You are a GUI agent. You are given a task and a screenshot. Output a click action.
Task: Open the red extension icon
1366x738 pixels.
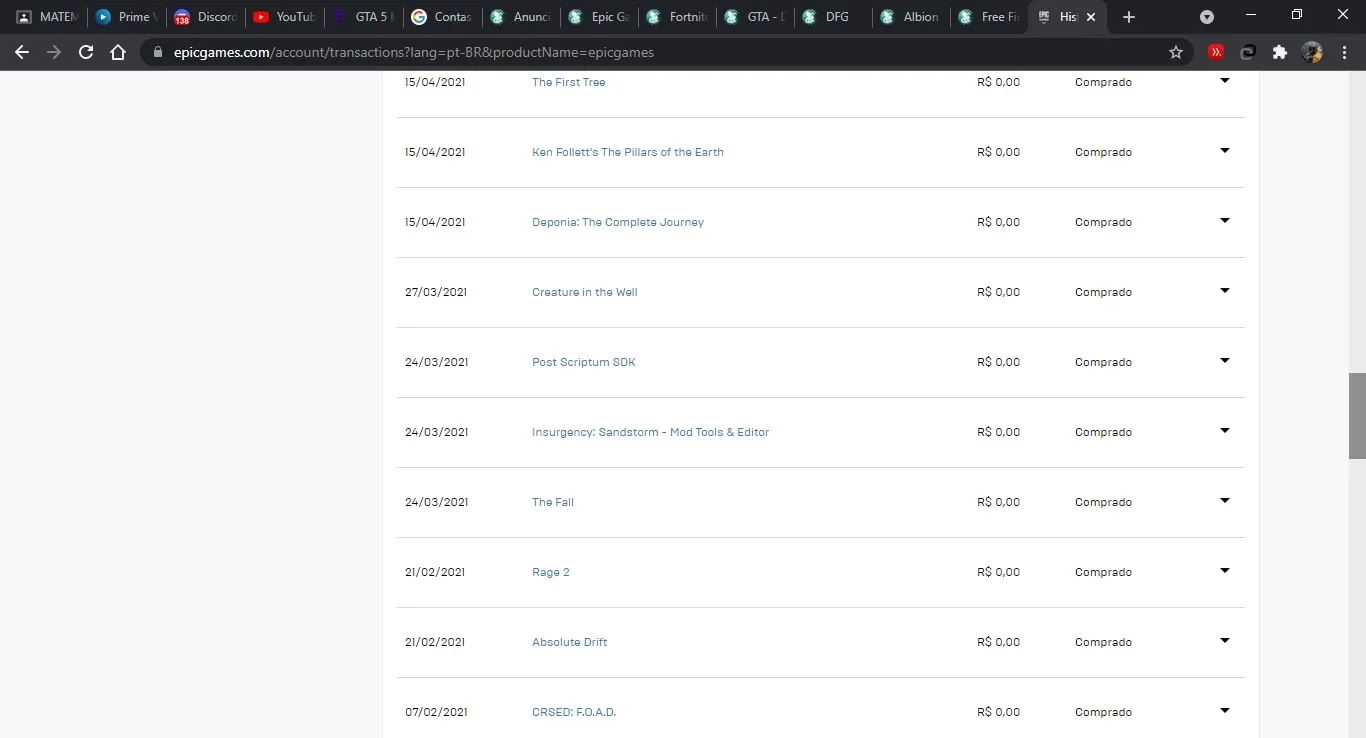pos(1216,52)
